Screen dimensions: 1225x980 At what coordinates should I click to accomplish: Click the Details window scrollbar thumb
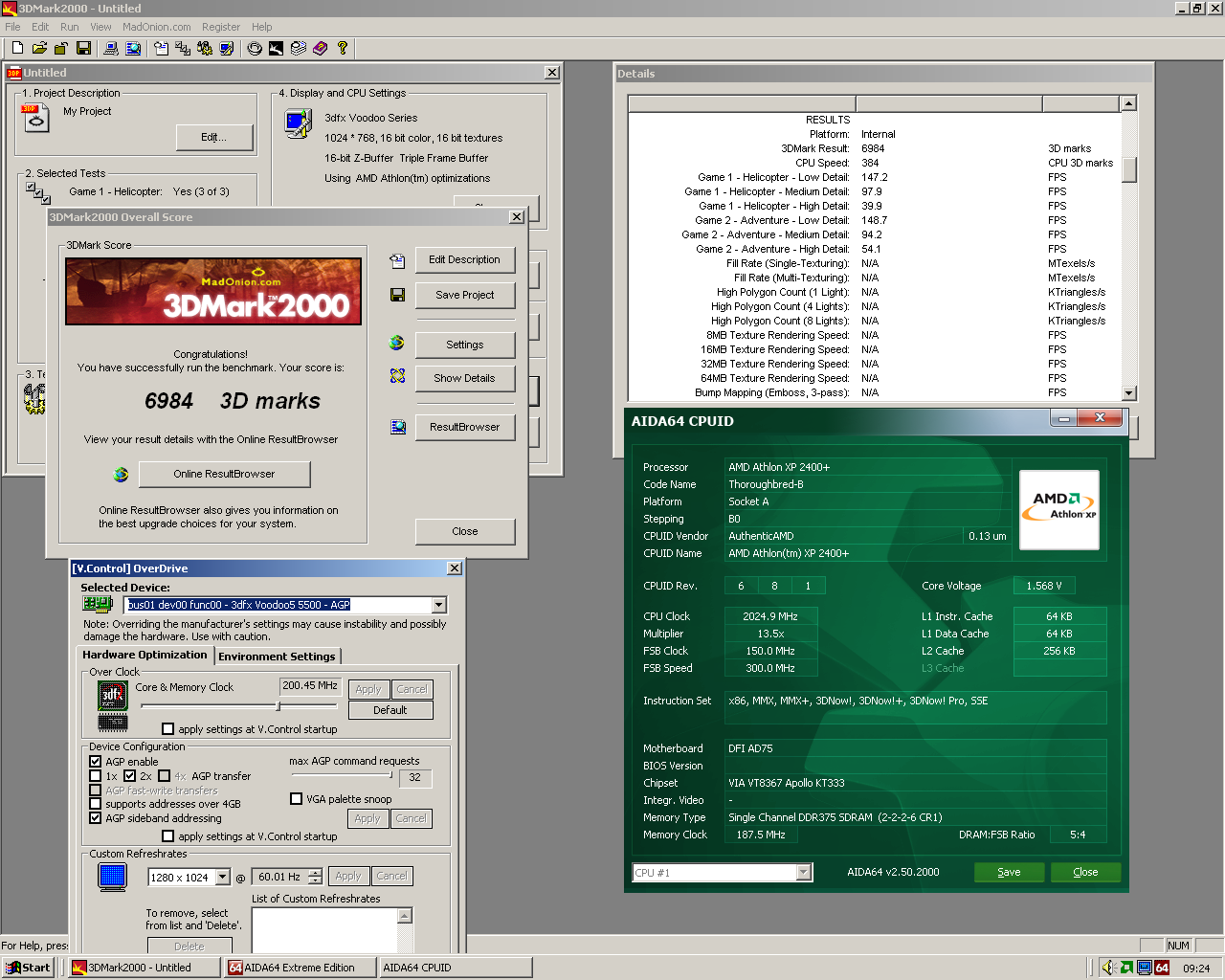click(1128, 169)
